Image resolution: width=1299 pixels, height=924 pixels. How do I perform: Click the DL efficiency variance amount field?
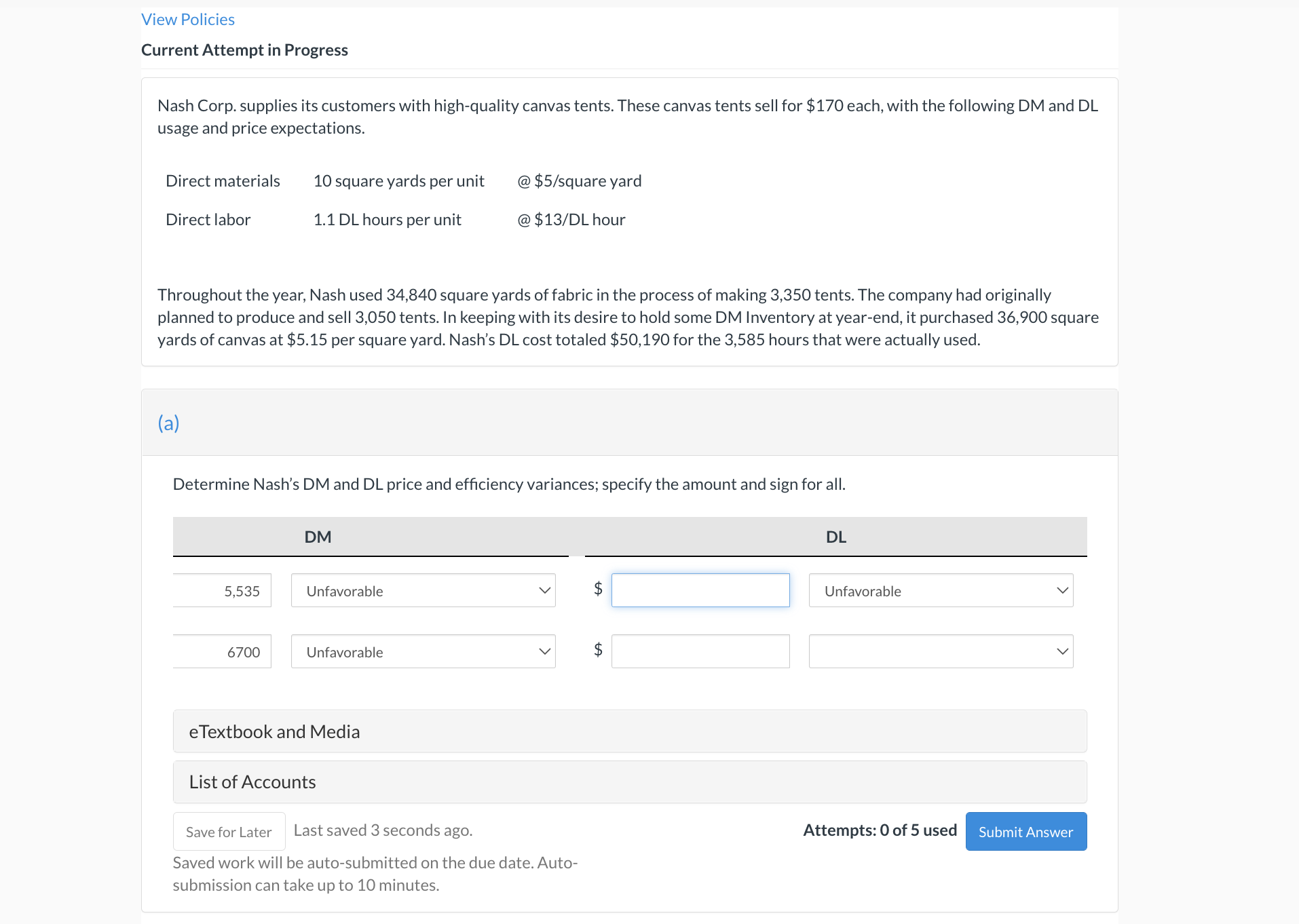click(700, 651)
